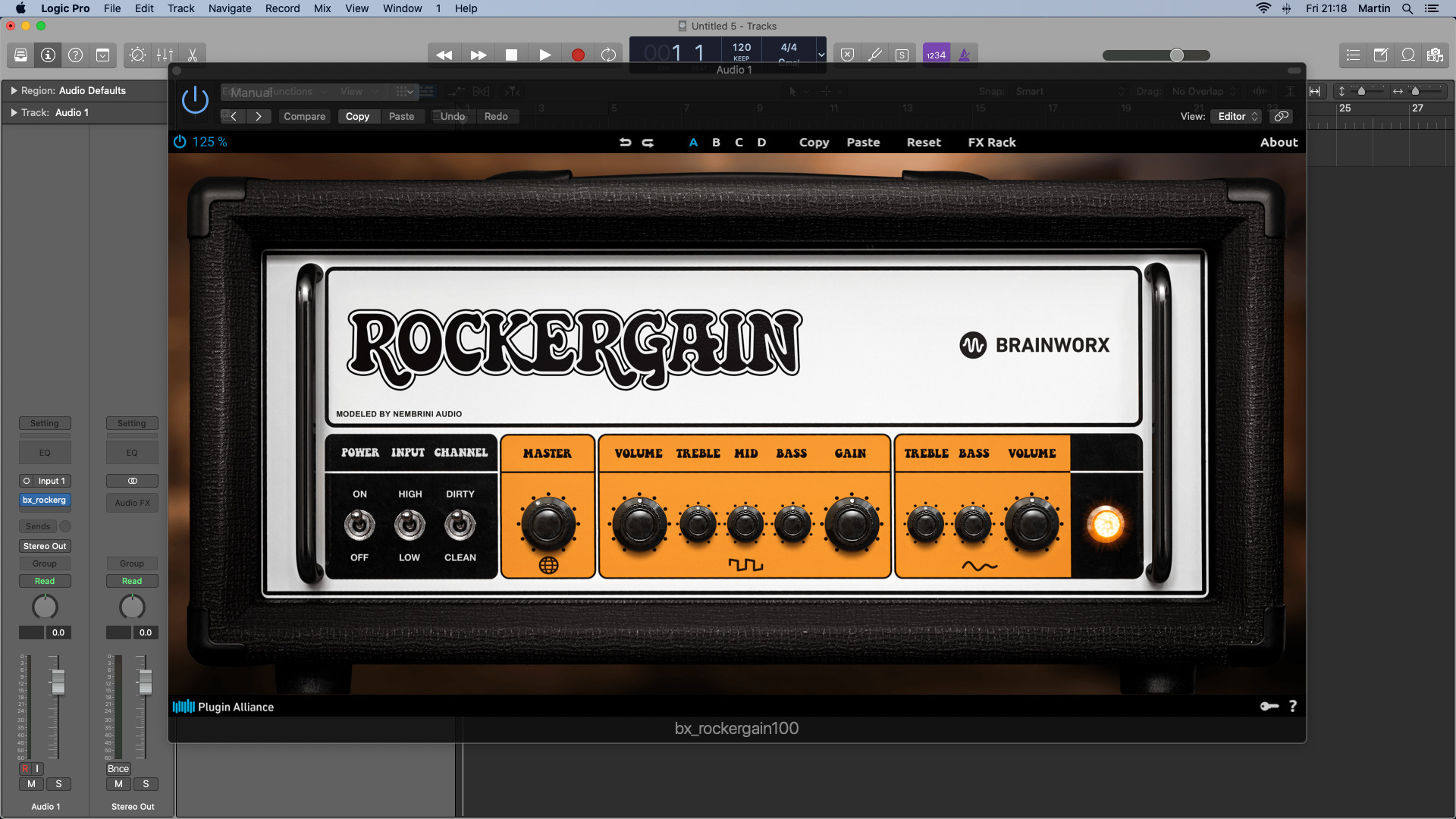Open Spotlight search in menu bar
Image resolution: width=1456 pixels, height=819 pixels.
pos(1407,8)
